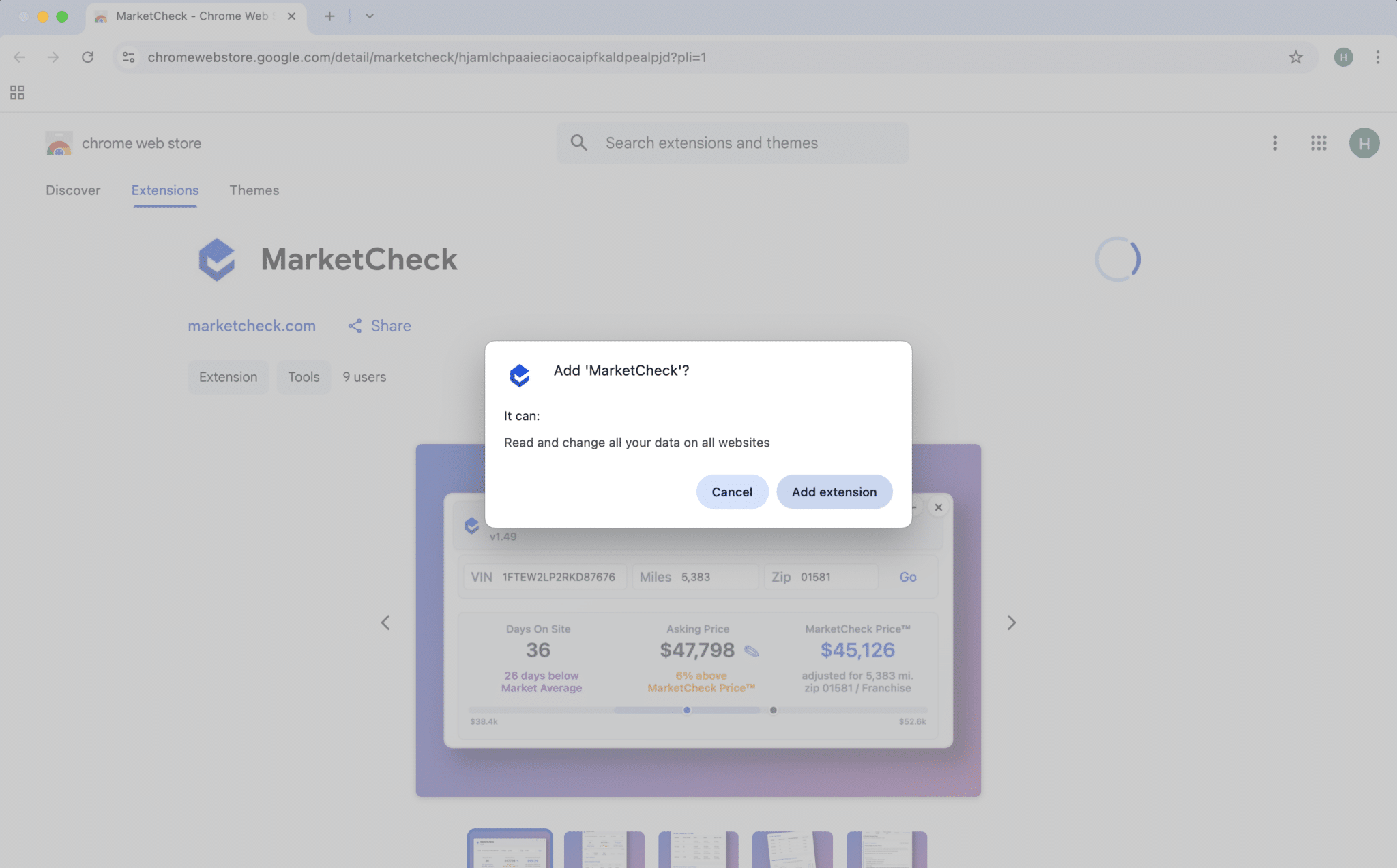Navigate back using the back arrow

click(x=19, y=57)
